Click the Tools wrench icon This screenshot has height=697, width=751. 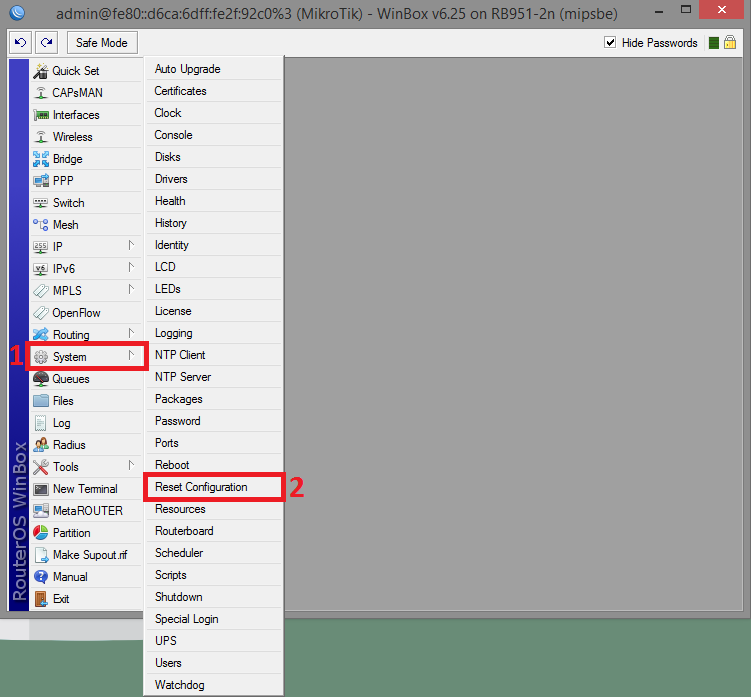[41, 467]
